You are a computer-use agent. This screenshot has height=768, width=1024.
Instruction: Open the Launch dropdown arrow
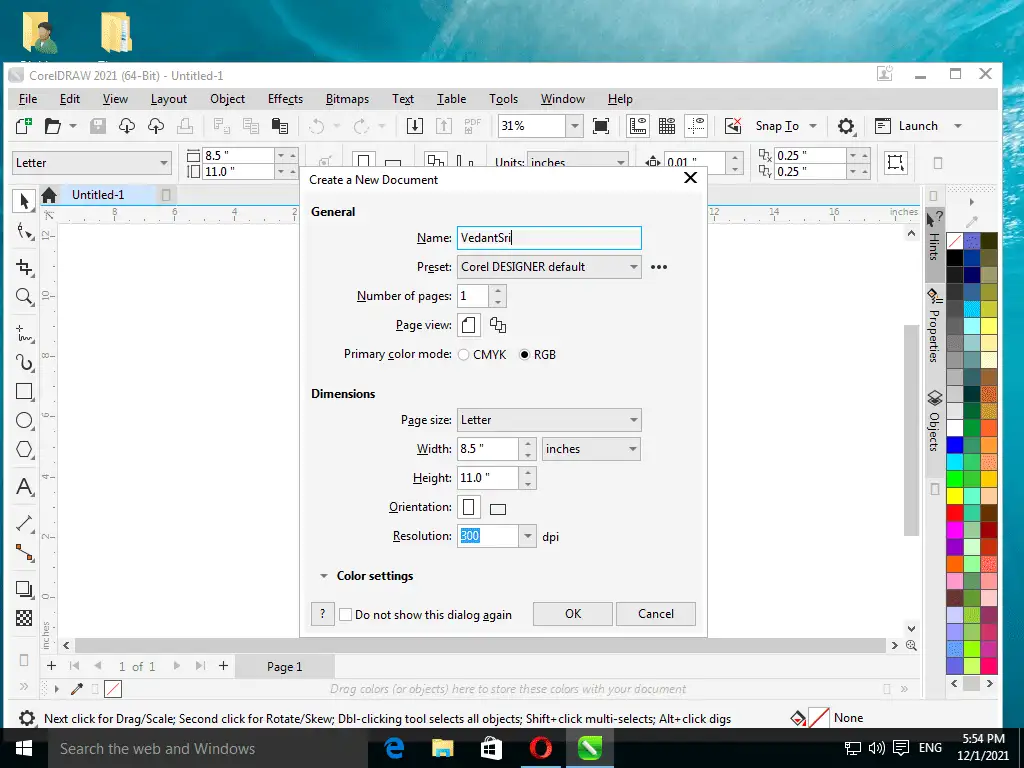958,126
